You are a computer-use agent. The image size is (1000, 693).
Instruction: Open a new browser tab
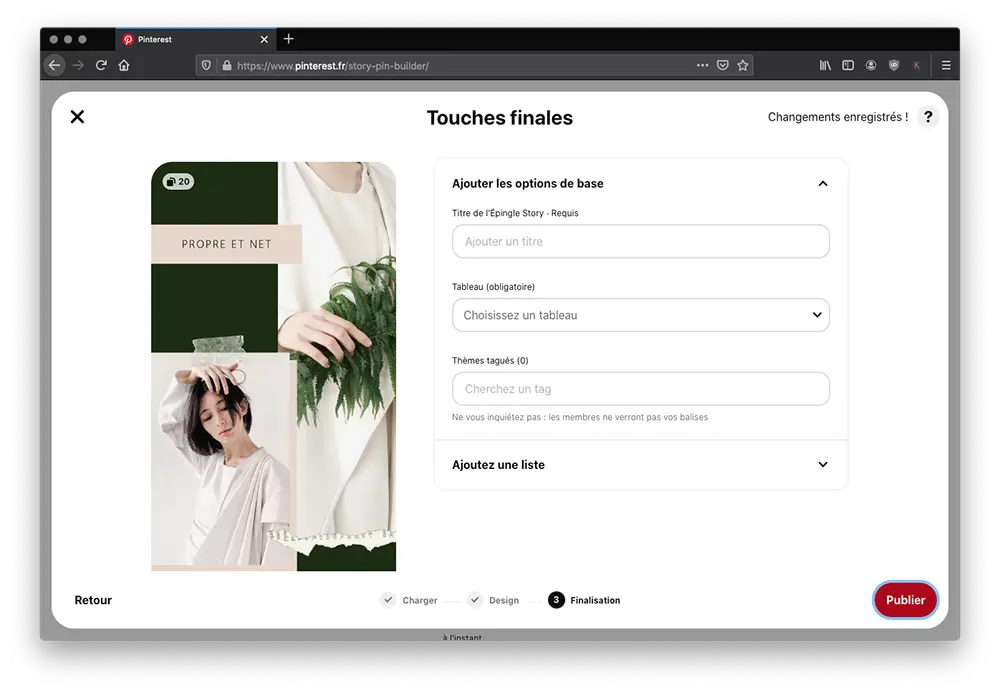coord(288,39)
